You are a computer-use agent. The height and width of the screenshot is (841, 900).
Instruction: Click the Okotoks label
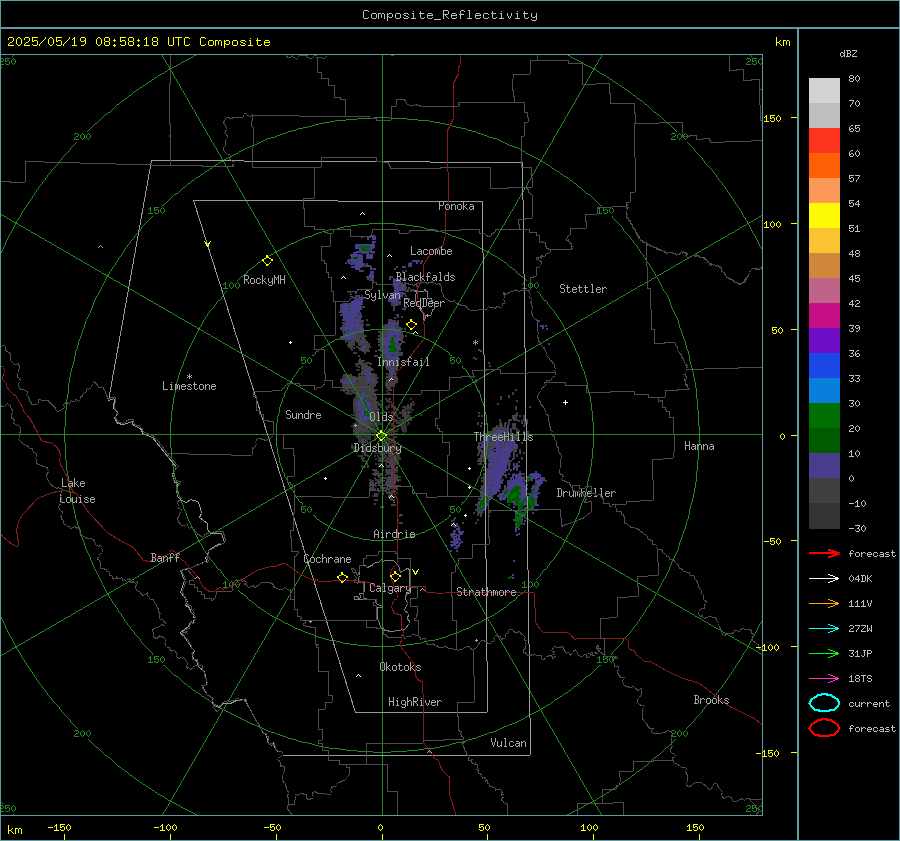(x=400, y=666)
